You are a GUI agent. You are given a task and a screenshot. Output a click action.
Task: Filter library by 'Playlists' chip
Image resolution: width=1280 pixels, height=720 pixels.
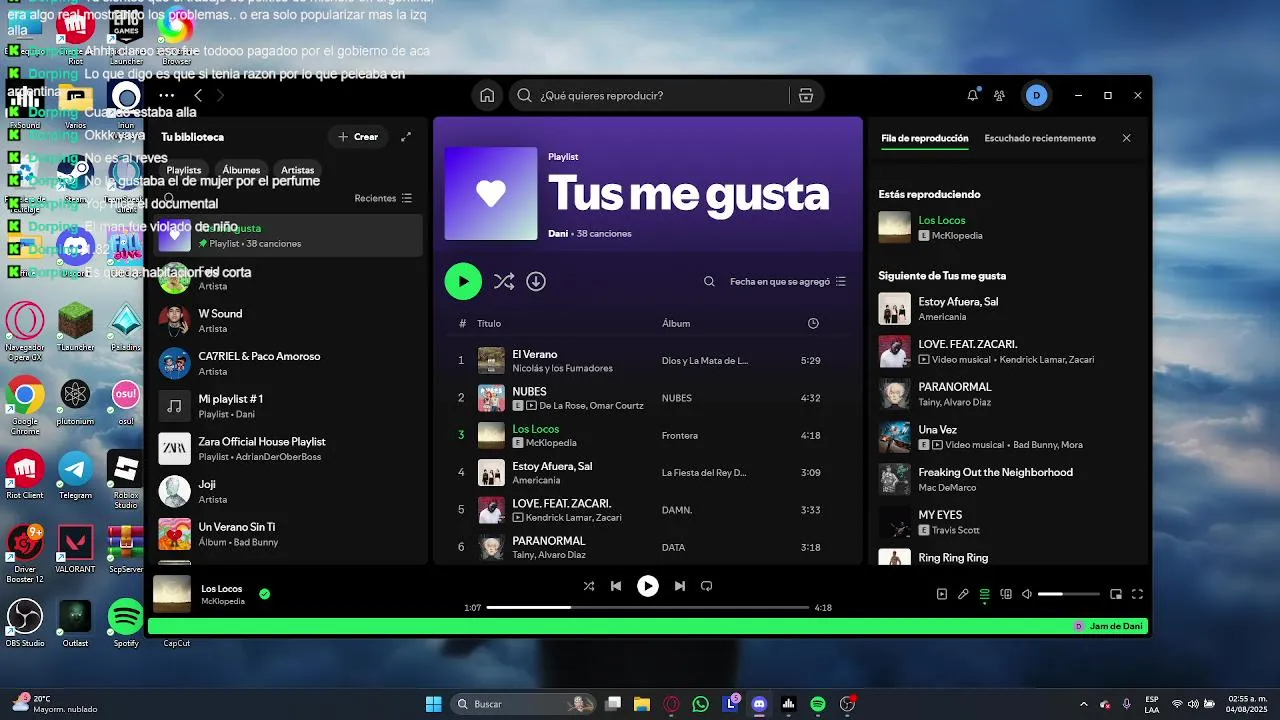pyautogui.click(x=184, y=170)
